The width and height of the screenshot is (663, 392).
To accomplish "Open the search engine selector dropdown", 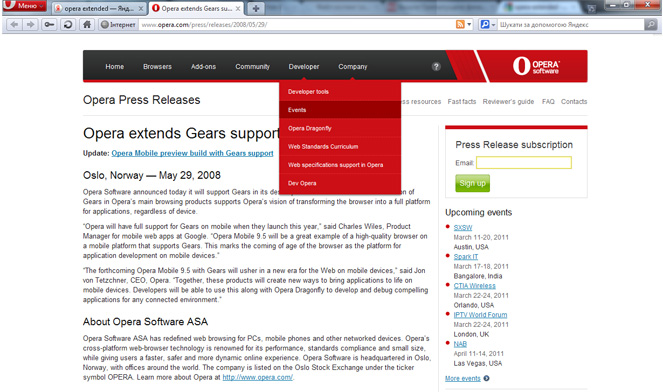I will tap(488, 25).
